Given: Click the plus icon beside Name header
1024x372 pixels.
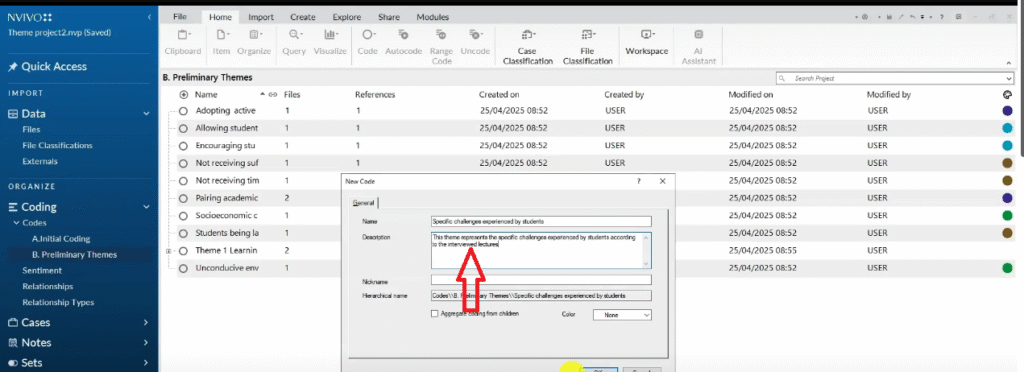Looking at the screenshot, I should (184, 95).
